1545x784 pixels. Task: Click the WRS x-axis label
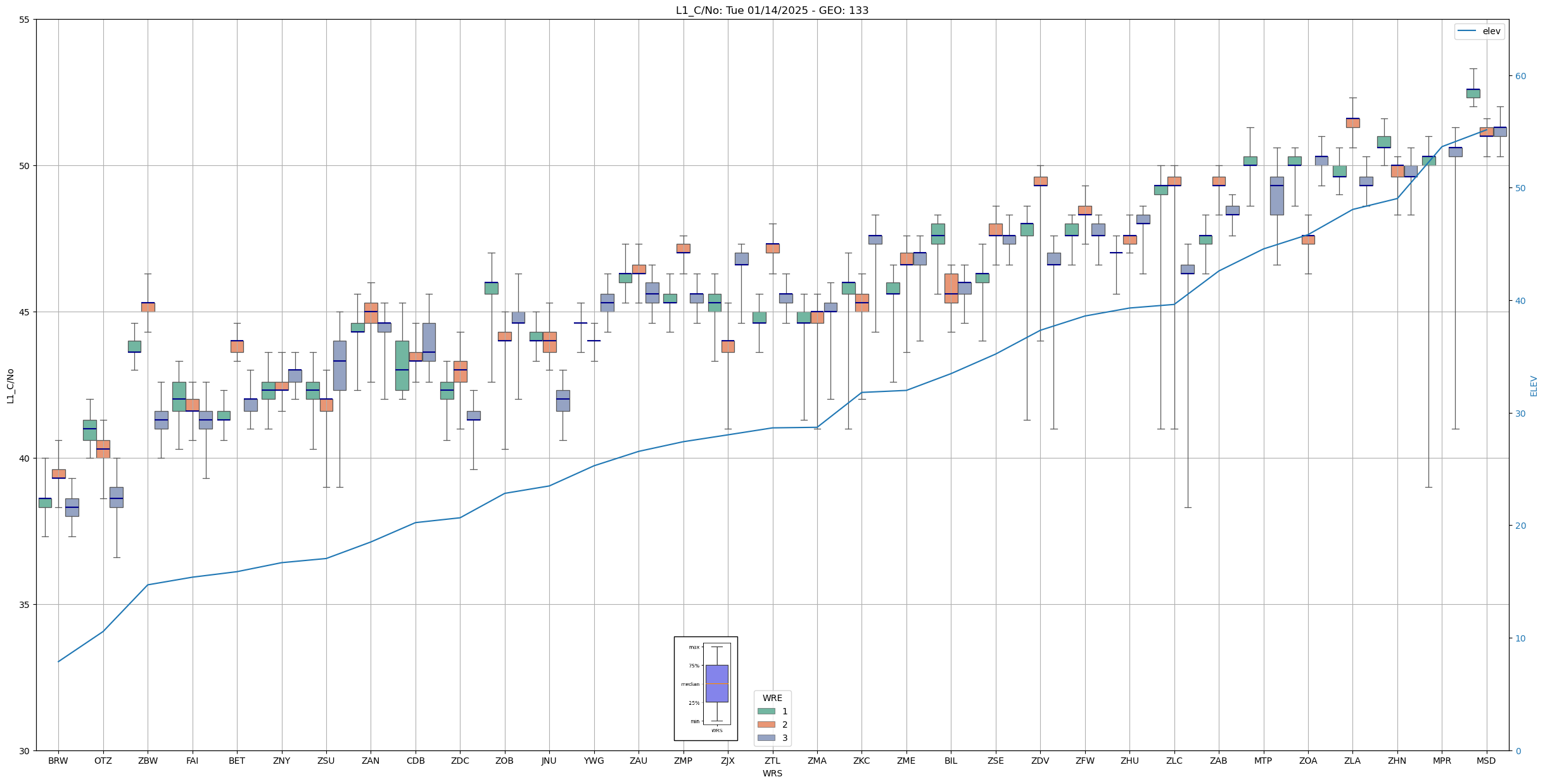pos(772,773)
